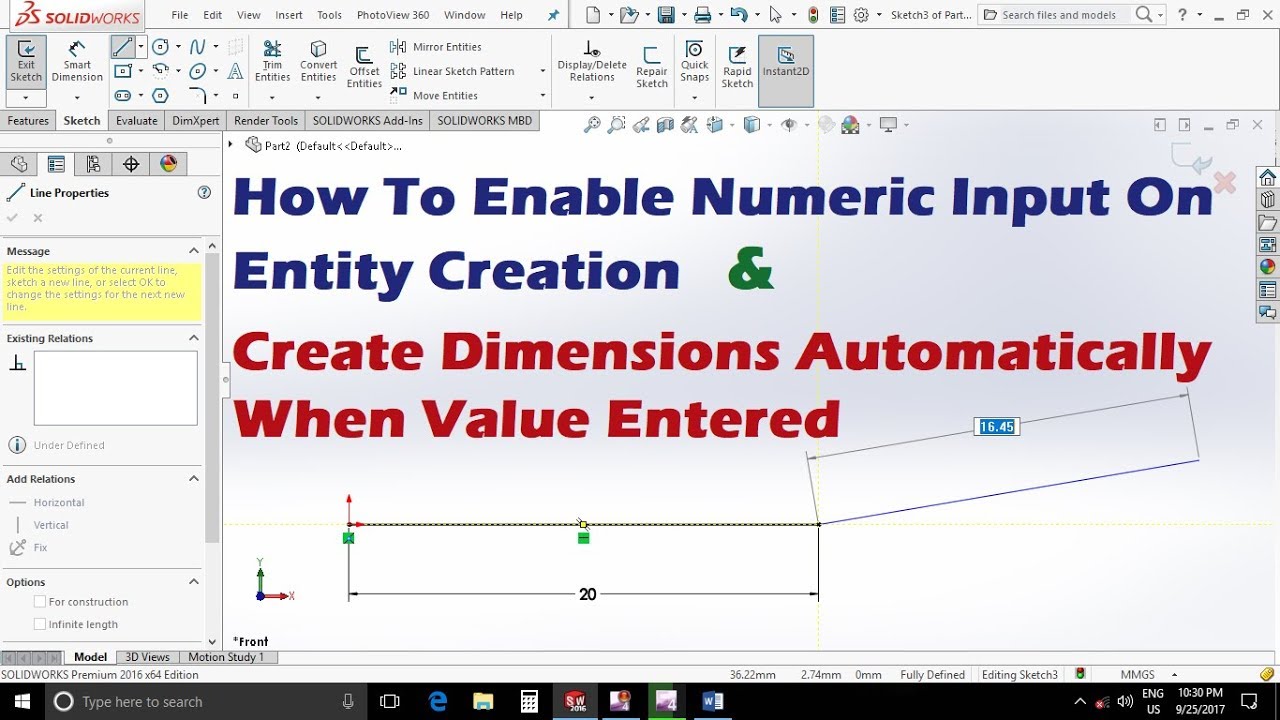Select the Sketch Text tool
The image size is (1280, 720).
click(235, 71)
